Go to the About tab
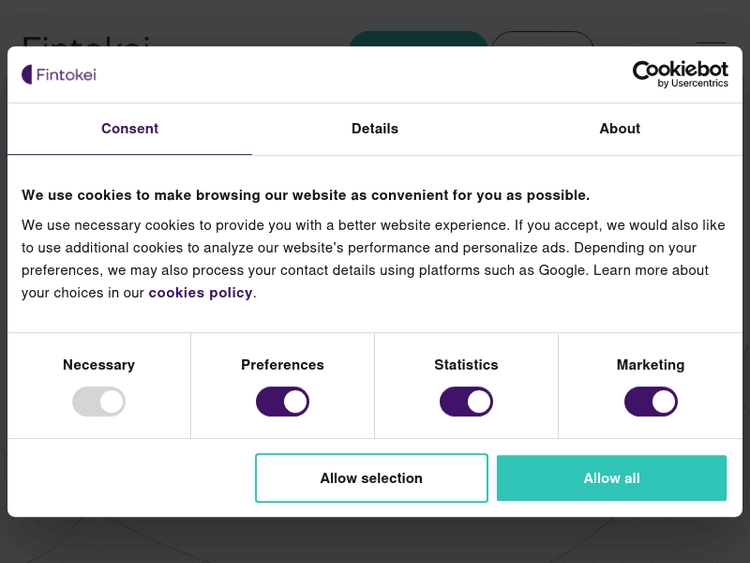Image resolution: width=750 pixels, height=563 pixels. 620,129
